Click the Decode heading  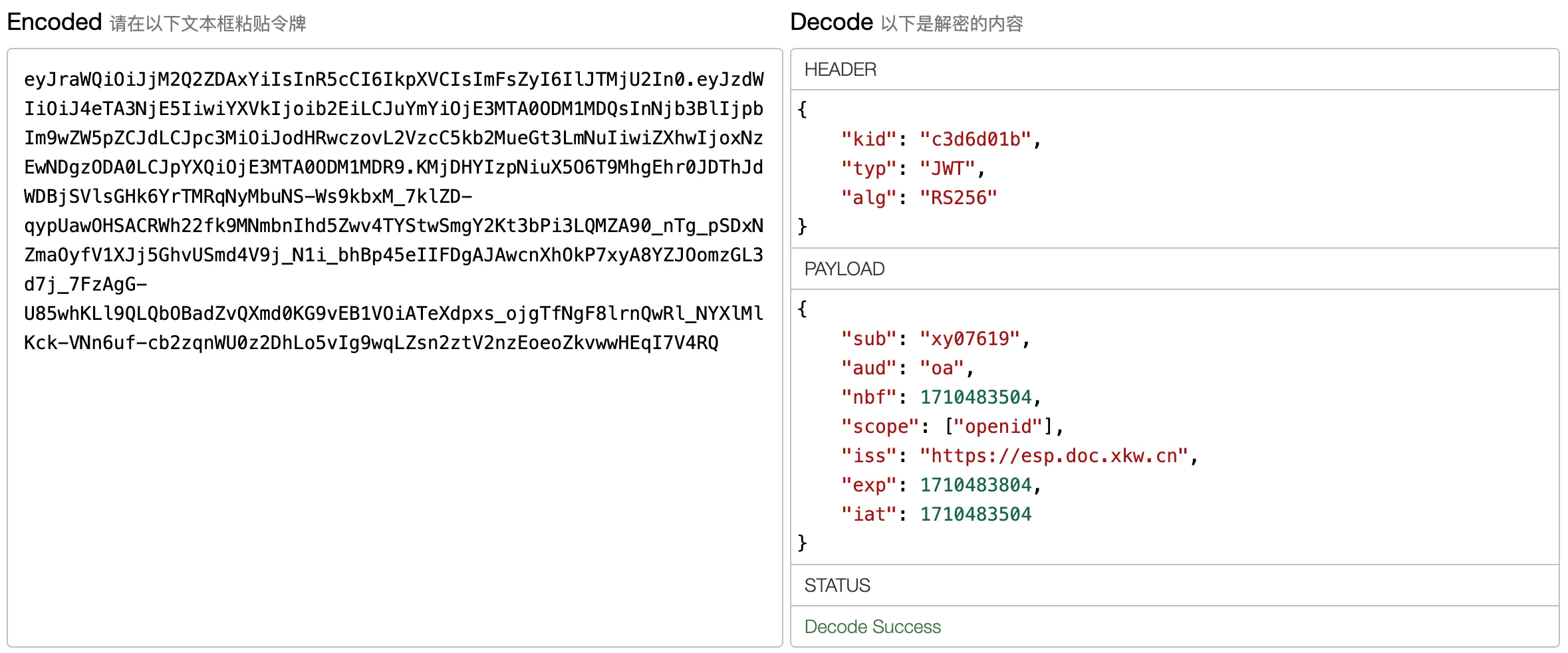831,23
